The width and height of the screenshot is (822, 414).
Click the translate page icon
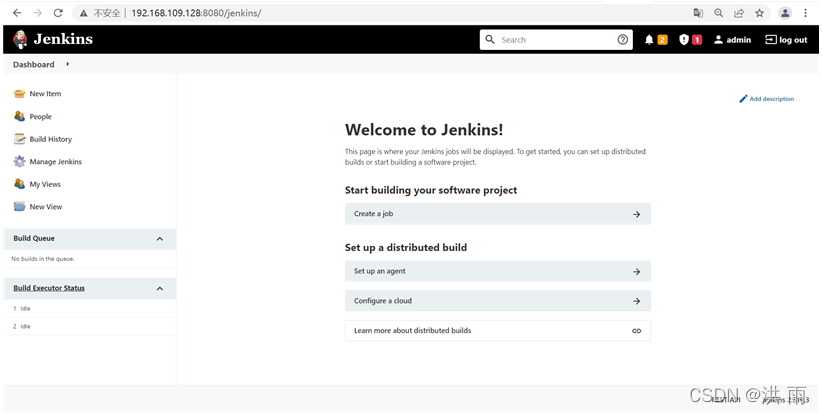click(698, 13)
